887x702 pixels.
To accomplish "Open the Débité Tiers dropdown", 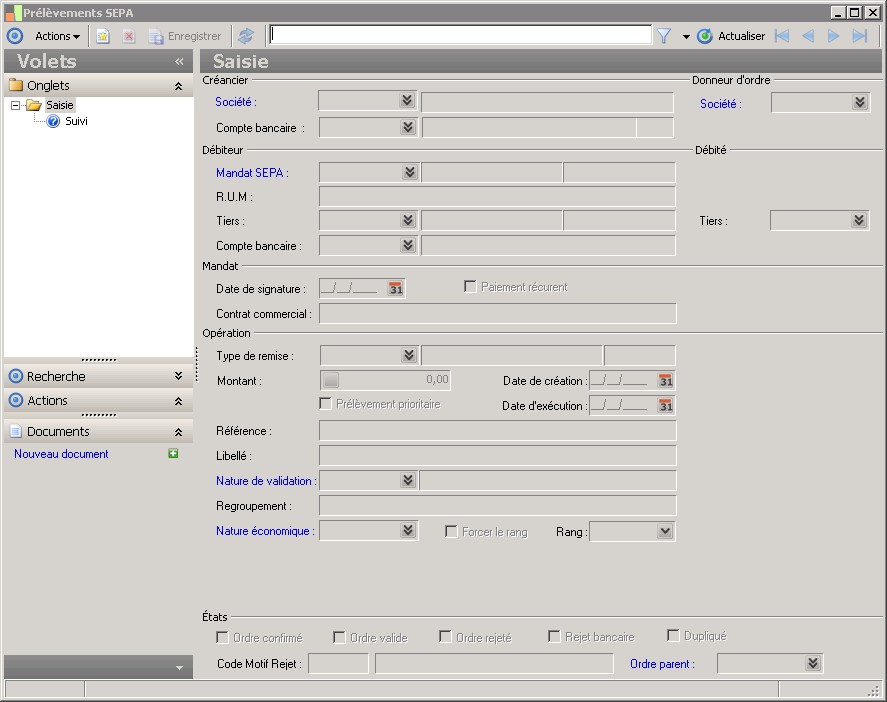I will (859, 219).
